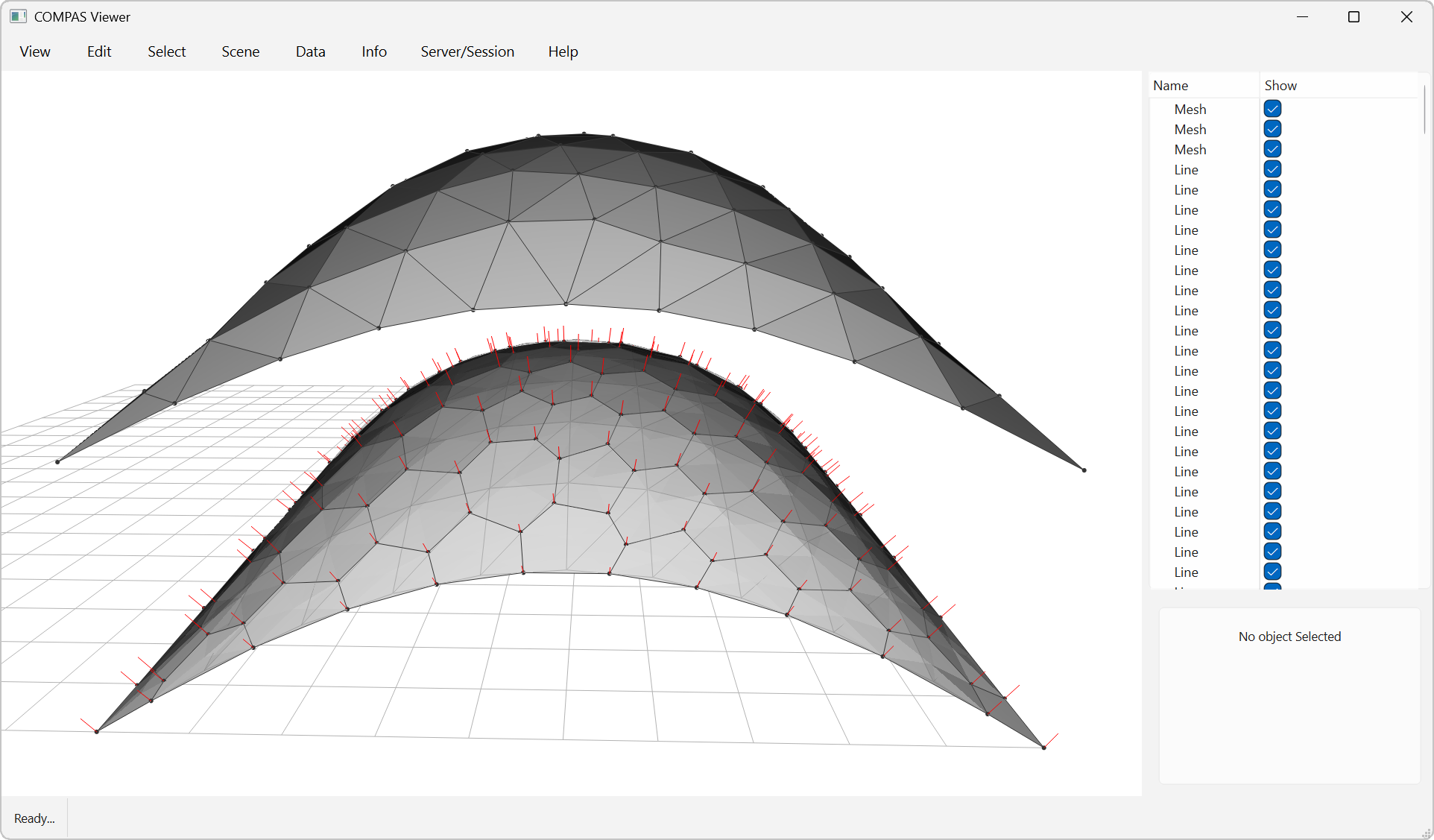1434x840 pixels.
Task: Open the Scene menu
Action: [240, 51]
